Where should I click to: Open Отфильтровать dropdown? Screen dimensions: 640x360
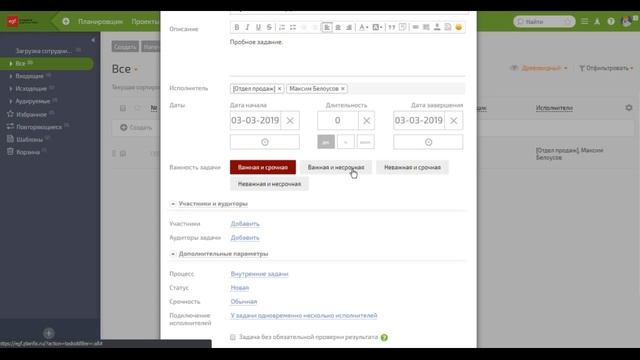[x=607, y=68]
